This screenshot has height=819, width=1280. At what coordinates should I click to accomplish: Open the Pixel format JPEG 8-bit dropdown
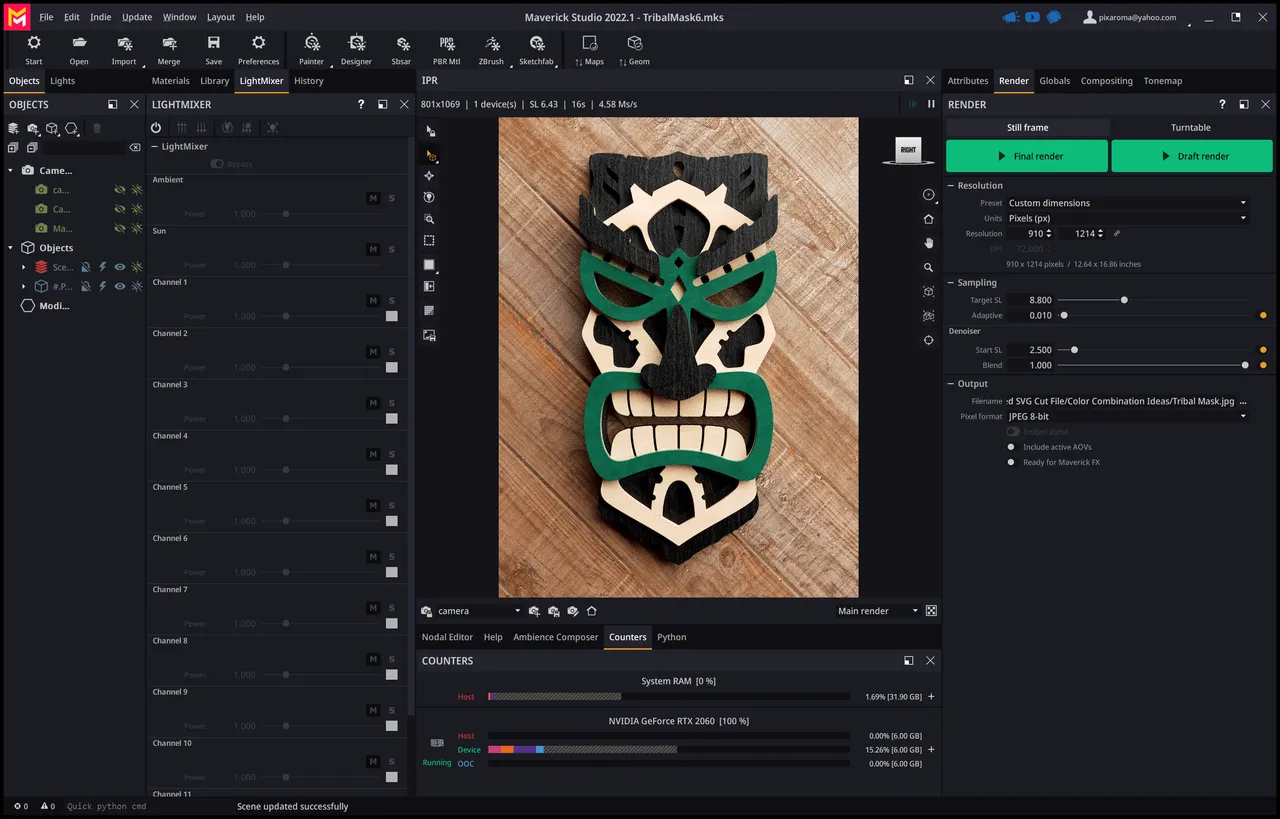click(1127, 416)
